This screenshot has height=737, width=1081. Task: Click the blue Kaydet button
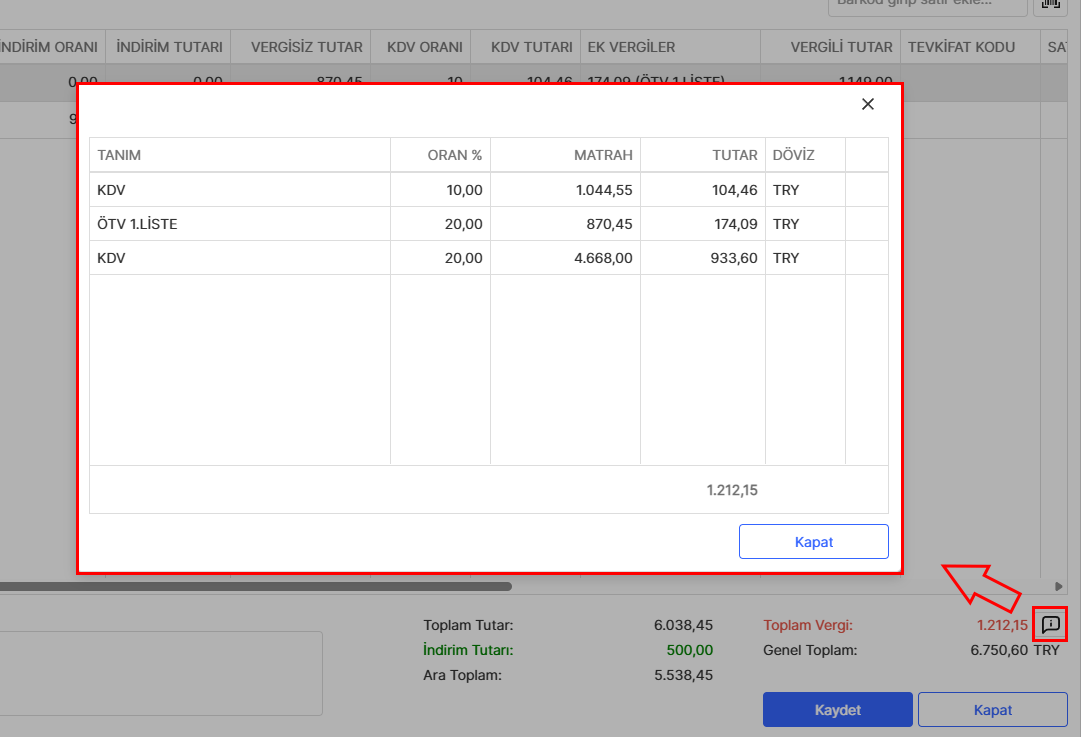837,710
